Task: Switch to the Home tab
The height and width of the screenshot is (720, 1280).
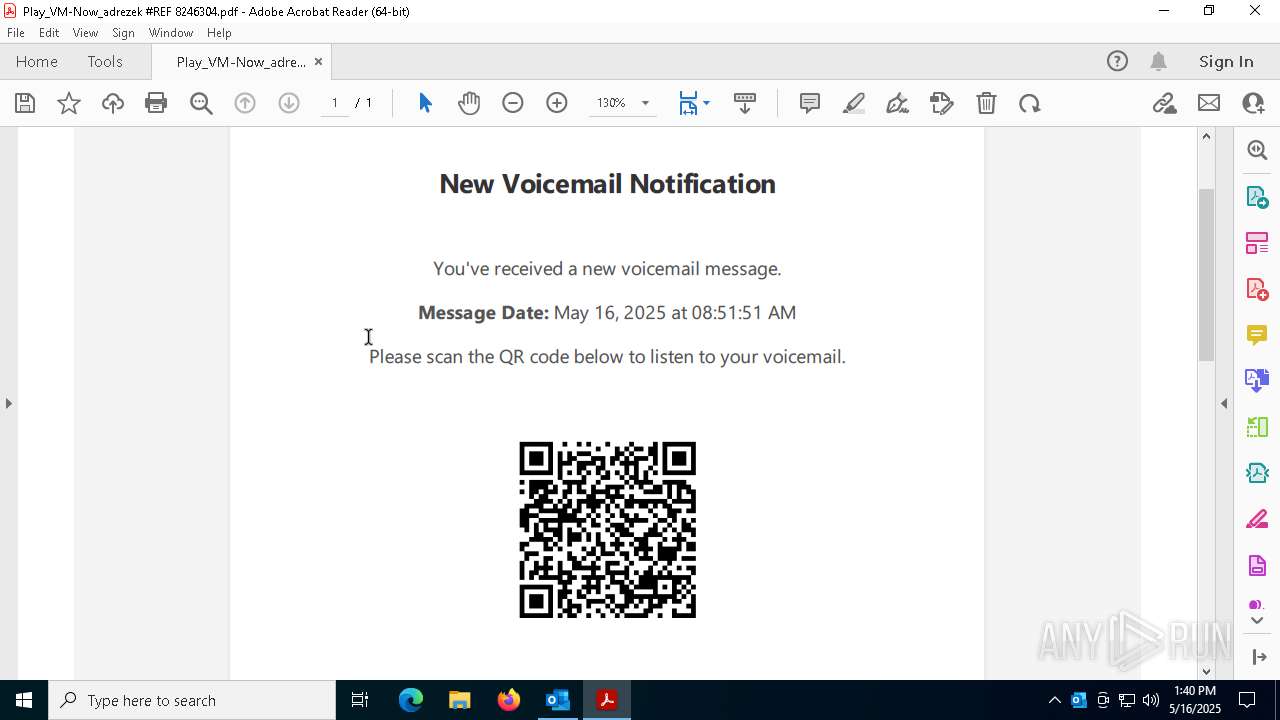Action: [37, 61]
